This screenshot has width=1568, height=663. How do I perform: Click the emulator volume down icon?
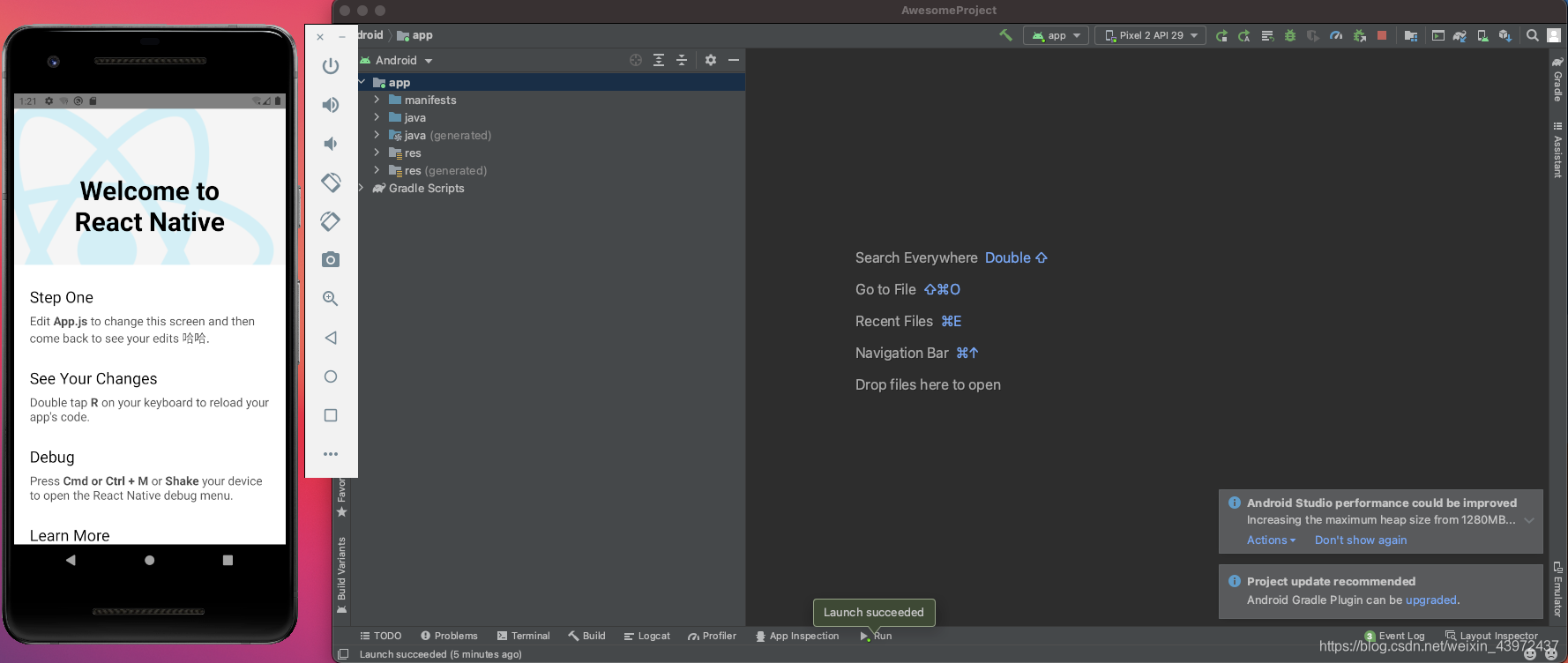click(x=331, y=144)
